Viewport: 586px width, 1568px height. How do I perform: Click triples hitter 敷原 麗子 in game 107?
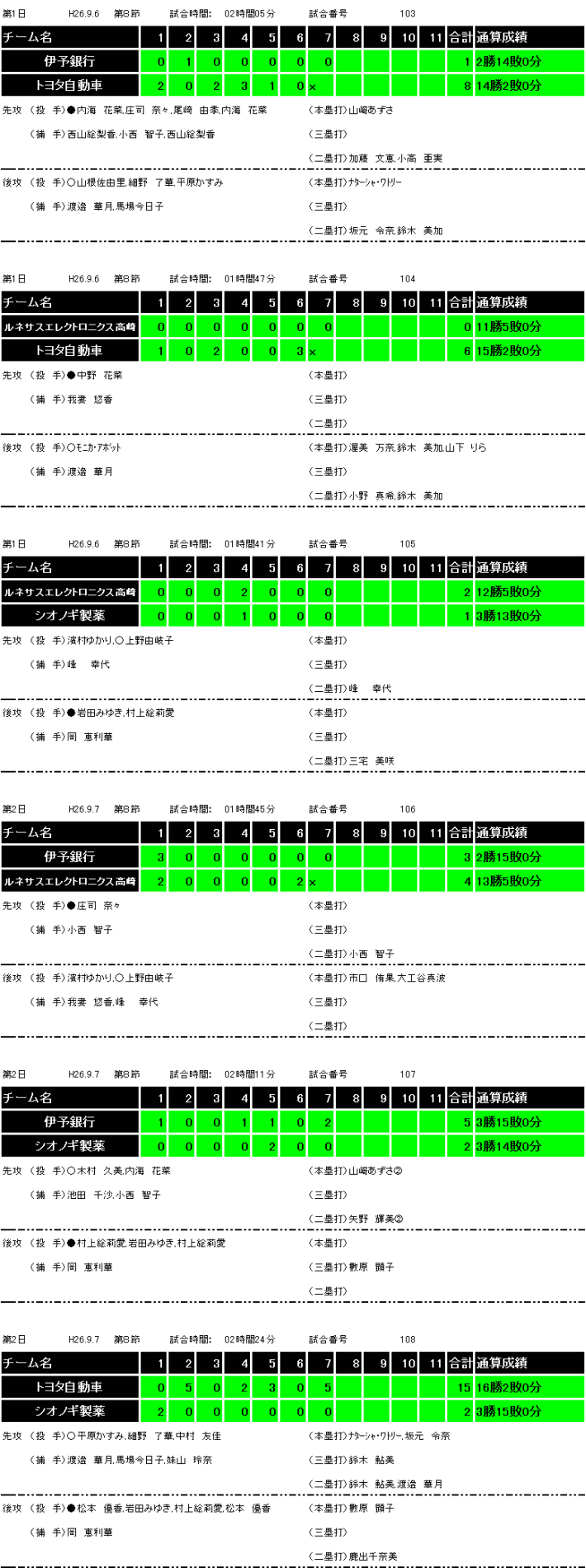[x=371, y=1267]
